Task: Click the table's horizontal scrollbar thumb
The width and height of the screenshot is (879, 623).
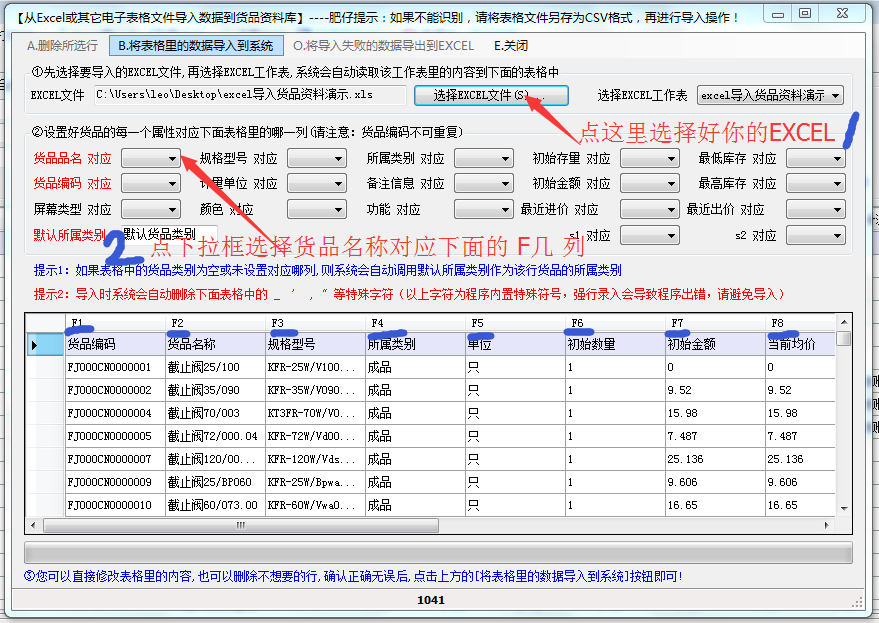Action: (x=240, y=525)
